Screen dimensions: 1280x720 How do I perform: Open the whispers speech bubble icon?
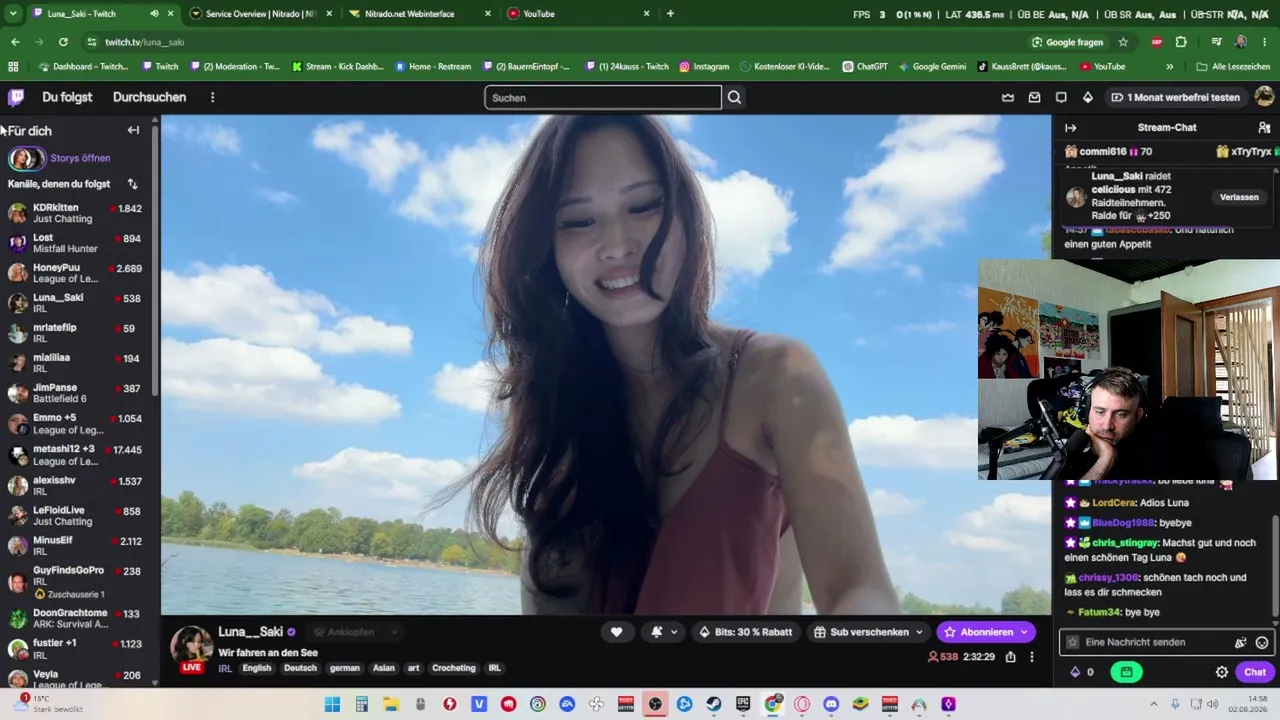(1061, 97)
